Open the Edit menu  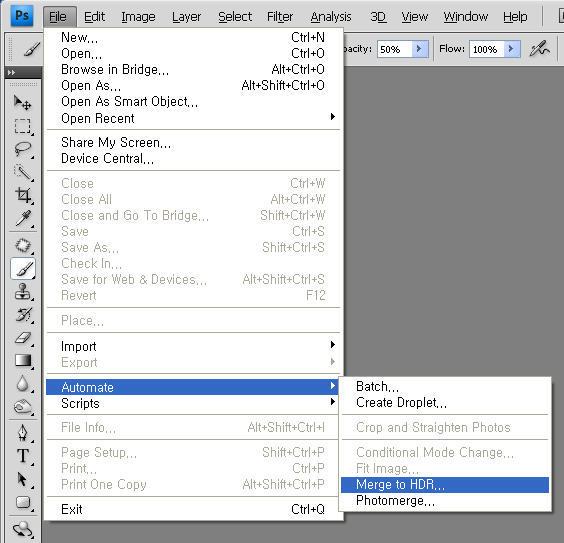click(x=94, y=17)
